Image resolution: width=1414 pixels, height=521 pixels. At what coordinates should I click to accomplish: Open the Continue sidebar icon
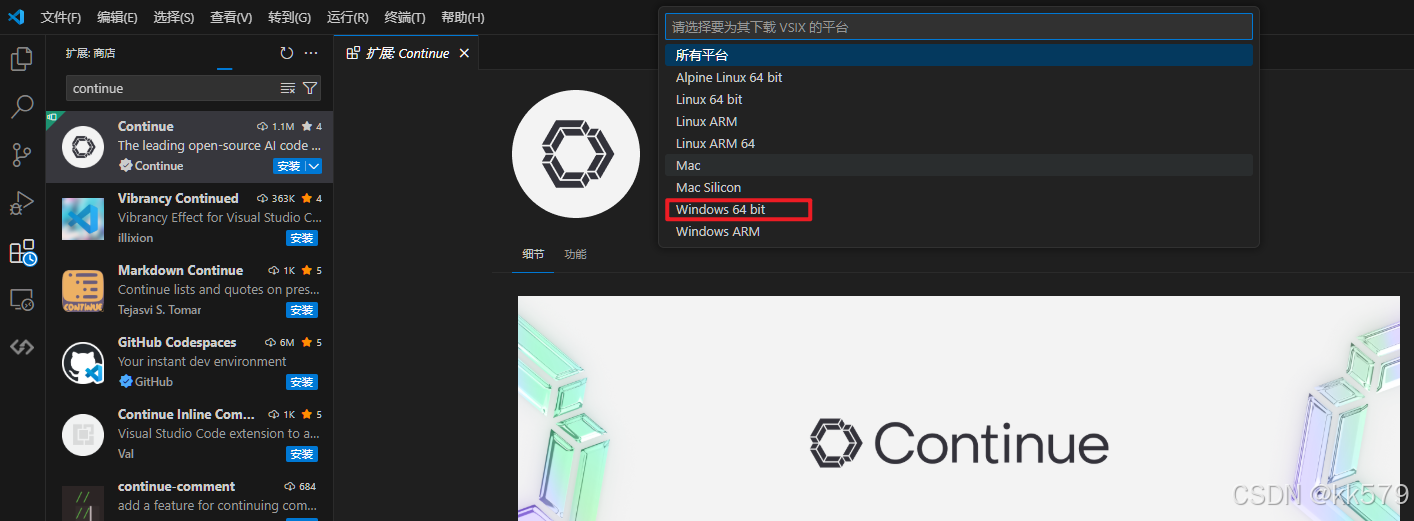click(22, 347)
